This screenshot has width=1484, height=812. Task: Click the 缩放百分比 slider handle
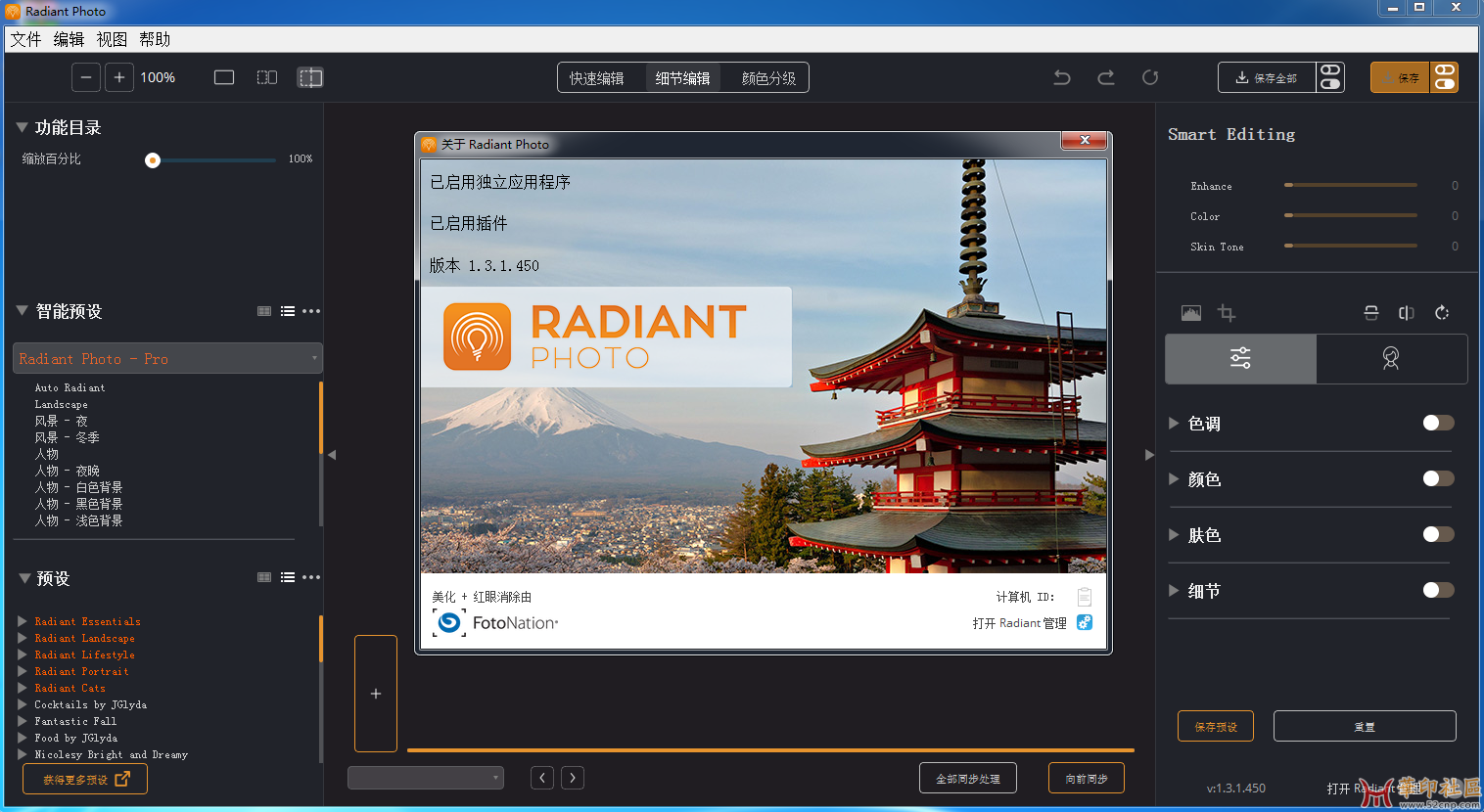click(153, 160)
